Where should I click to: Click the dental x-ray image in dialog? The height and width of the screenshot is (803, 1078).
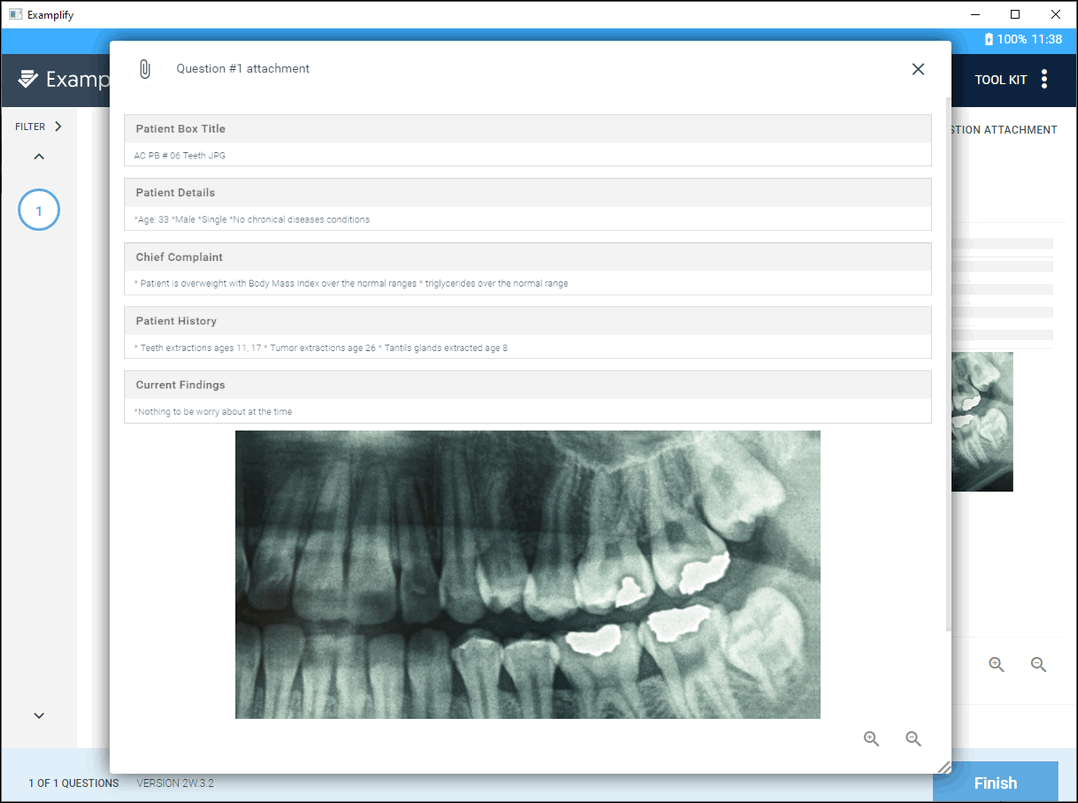[x=527, y=575]
